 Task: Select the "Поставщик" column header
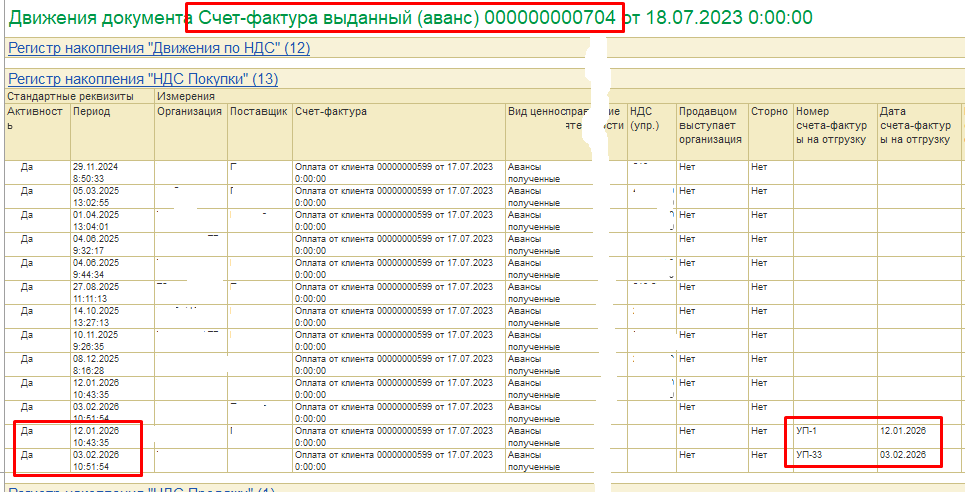[258, 111]
